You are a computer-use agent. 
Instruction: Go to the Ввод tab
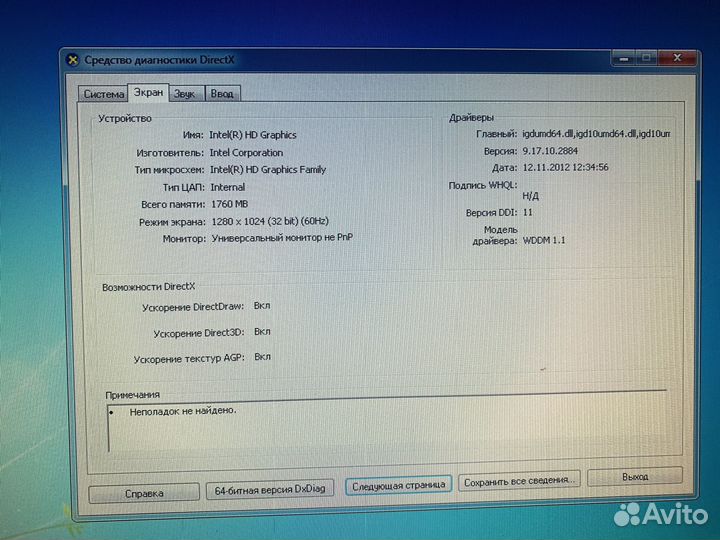222,94
